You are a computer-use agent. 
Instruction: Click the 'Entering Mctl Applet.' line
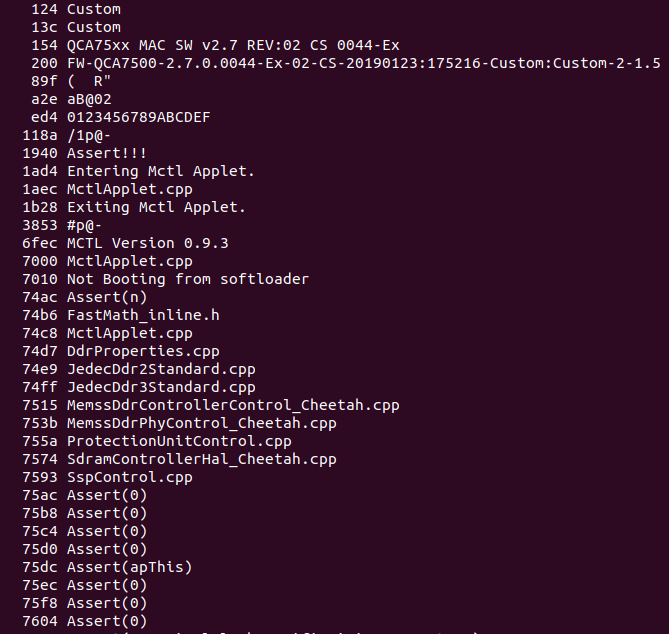coord(161,171)
